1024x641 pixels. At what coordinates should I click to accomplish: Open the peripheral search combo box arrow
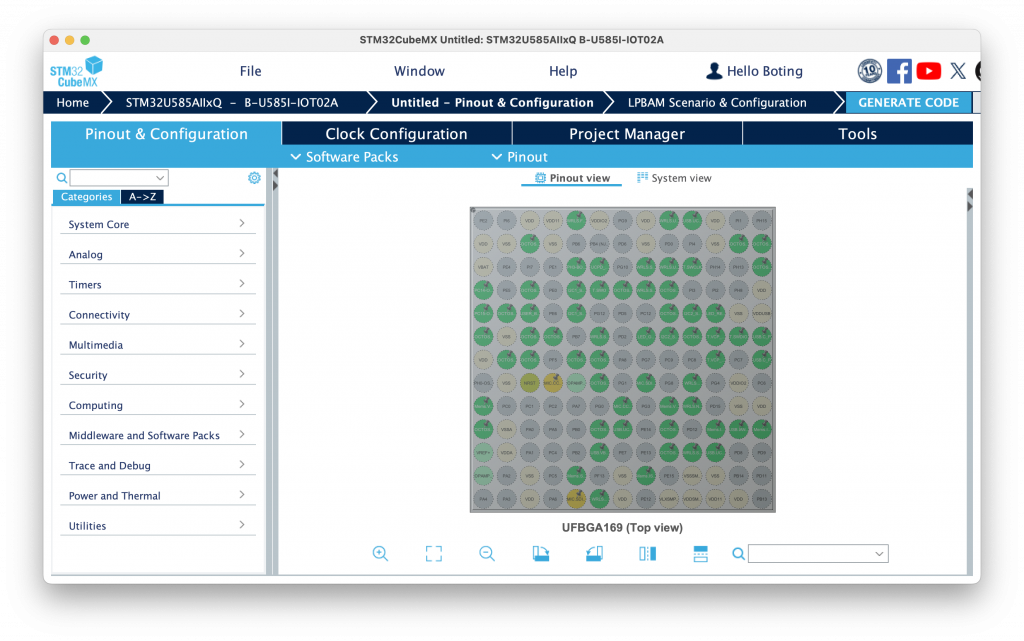(160, 178)
